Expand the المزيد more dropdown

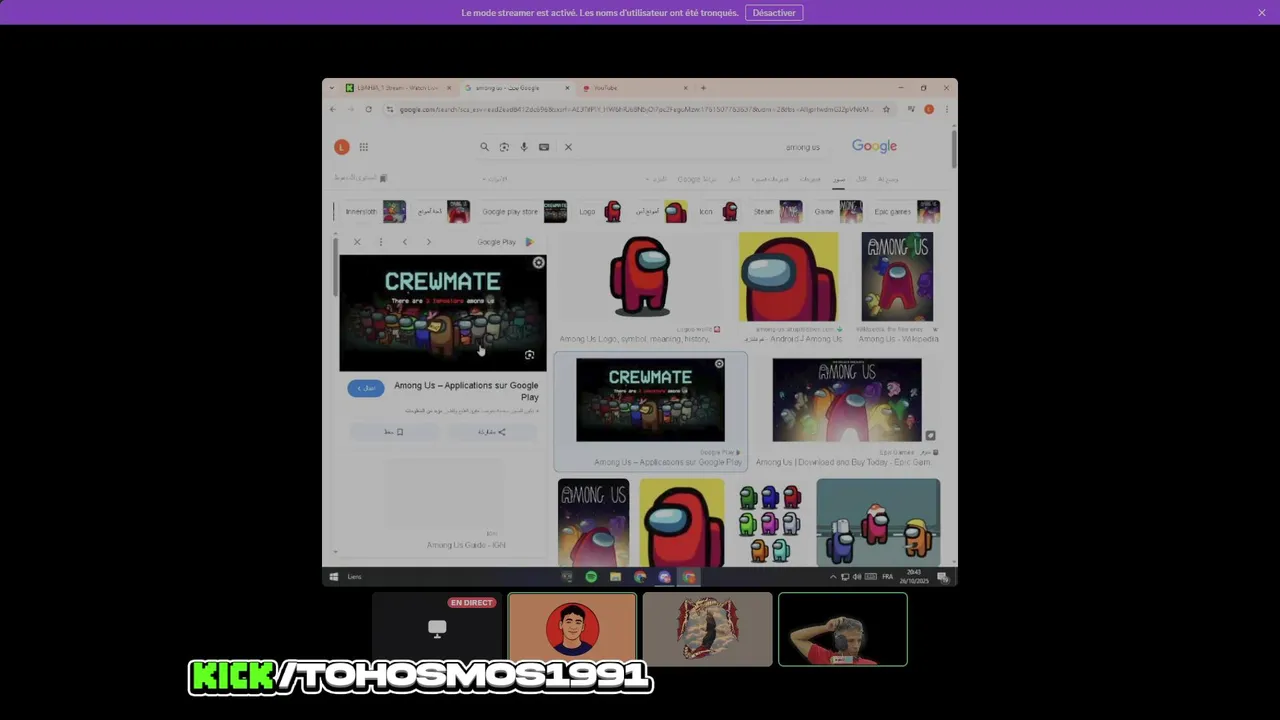(658, 179)
